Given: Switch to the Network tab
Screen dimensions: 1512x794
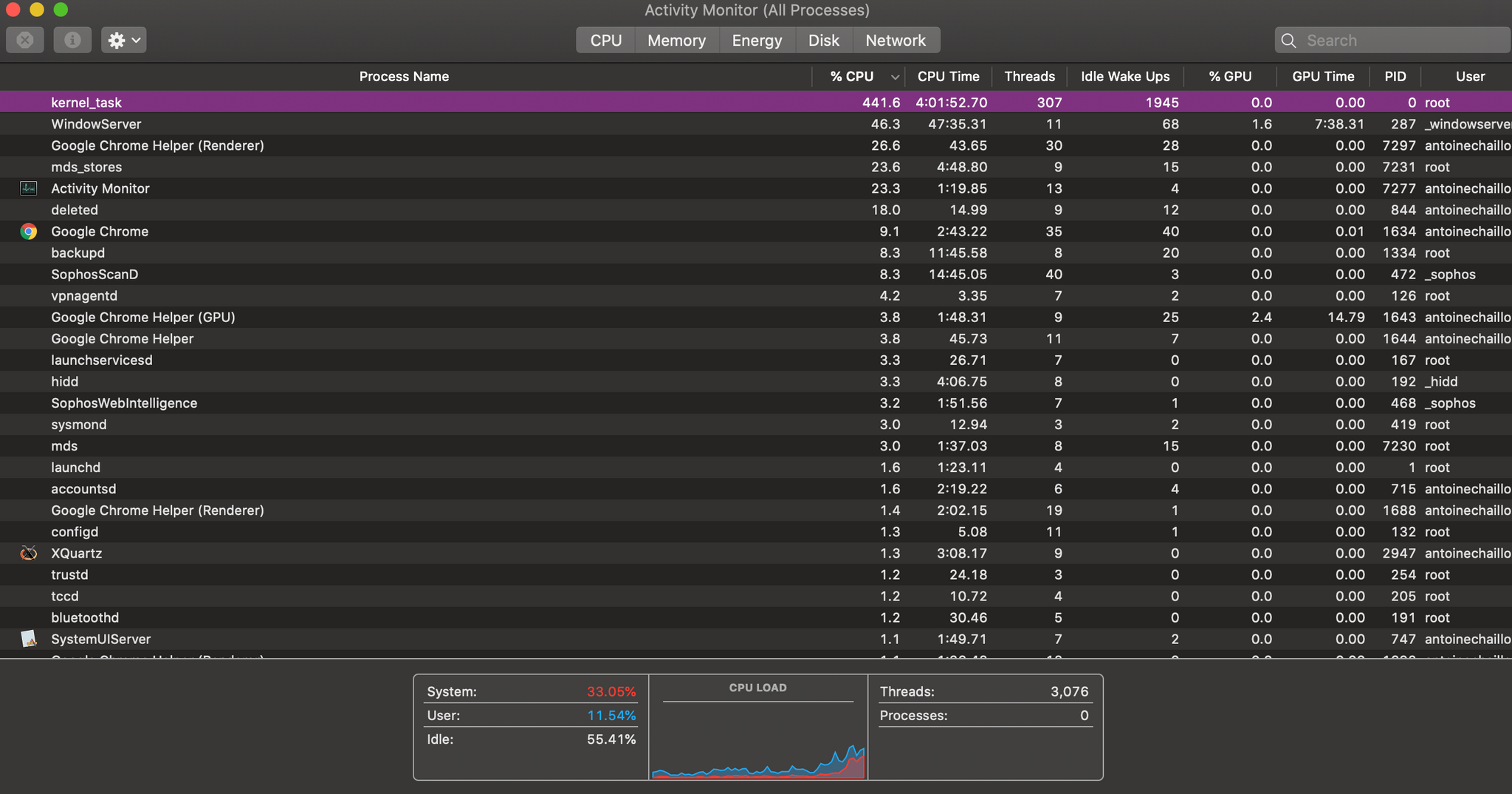Looking at the screenshot, I should tap(896, 40).
